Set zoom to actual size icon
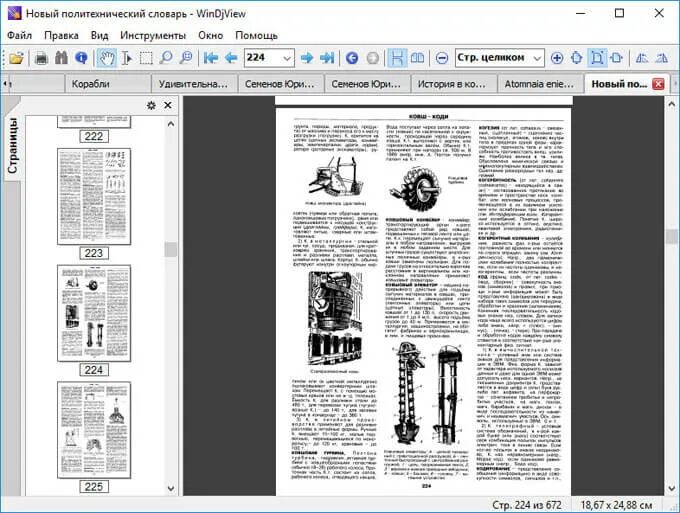The width and height of the screenshot is (680, 513). (x=577, y=58)
